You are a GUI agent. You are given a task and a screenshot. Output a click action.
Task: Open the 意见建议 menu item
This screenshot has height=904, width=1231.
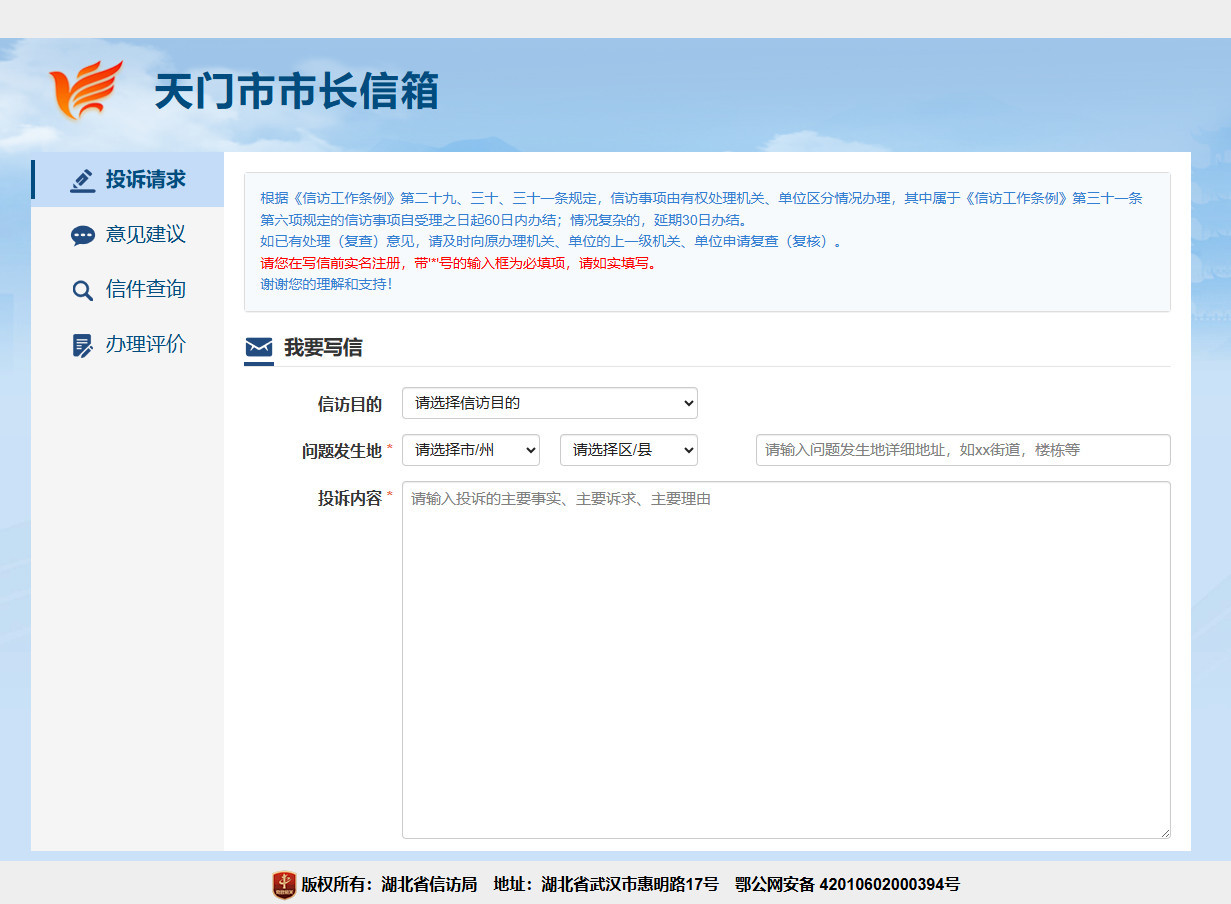point(146,235)
